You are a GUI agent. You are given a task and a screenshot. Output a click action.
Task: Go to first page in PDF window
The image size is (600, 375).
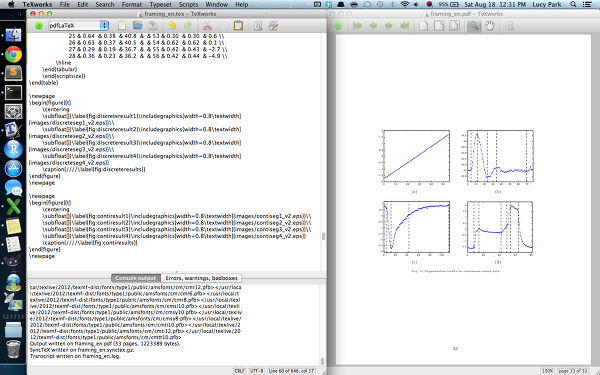point(357,26)
